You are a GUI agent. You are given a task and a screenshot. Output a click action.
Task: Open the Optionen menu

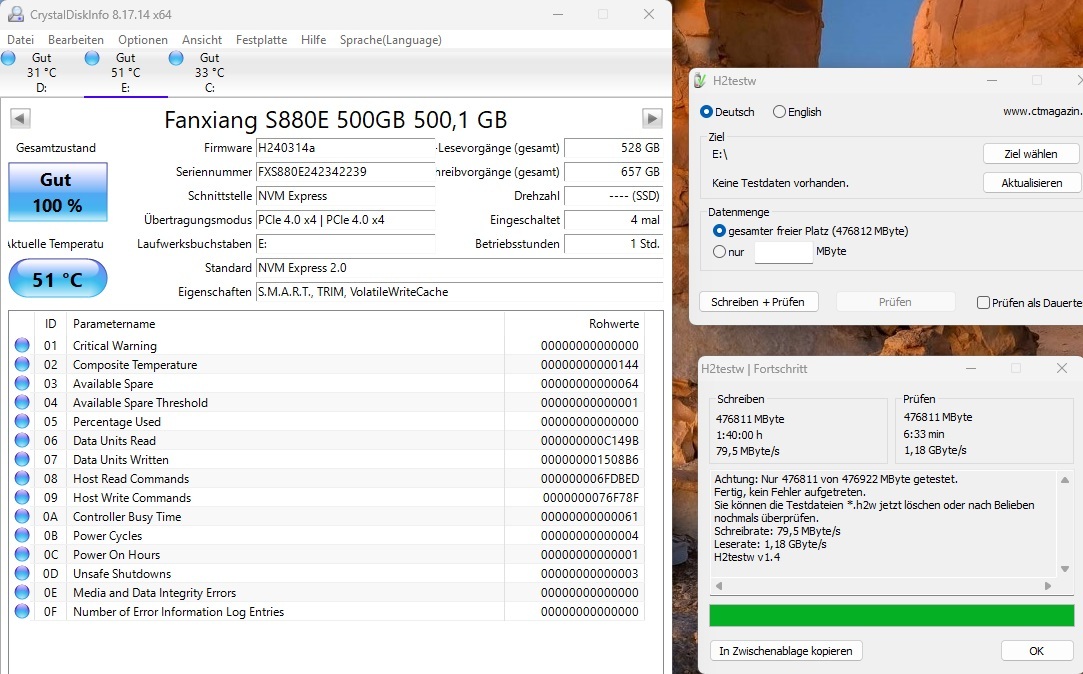(x=143, y=40)
